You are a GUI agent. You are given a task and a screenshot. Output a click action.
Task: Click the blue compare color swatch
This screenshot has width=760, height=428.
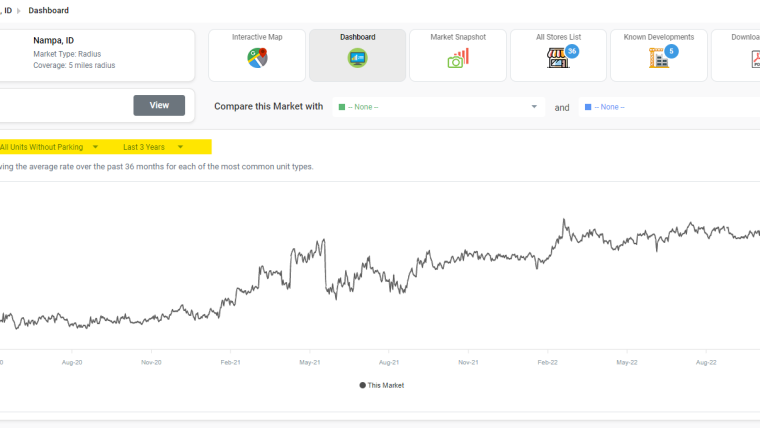[588, 107]
